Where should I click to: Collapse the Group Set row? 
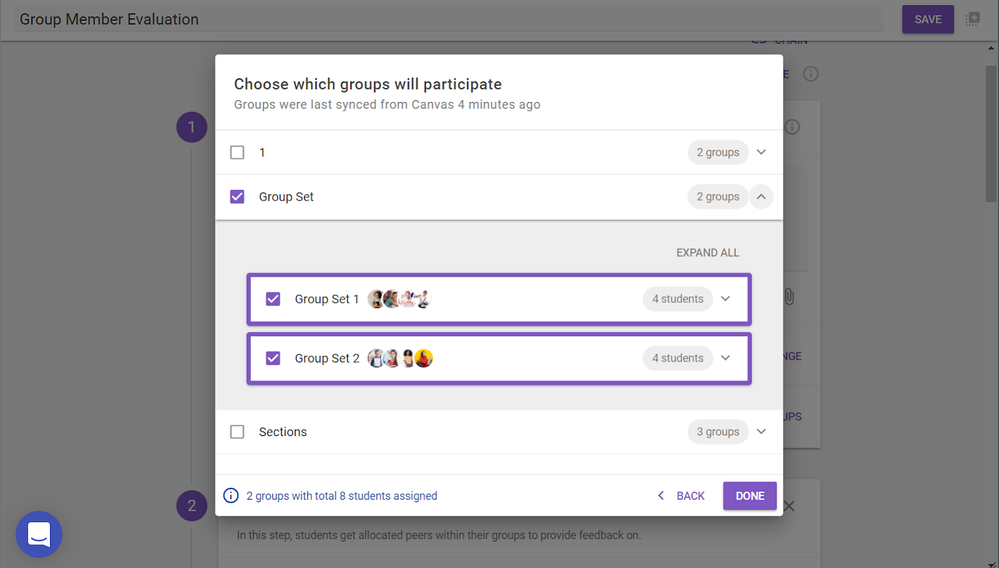761,197
